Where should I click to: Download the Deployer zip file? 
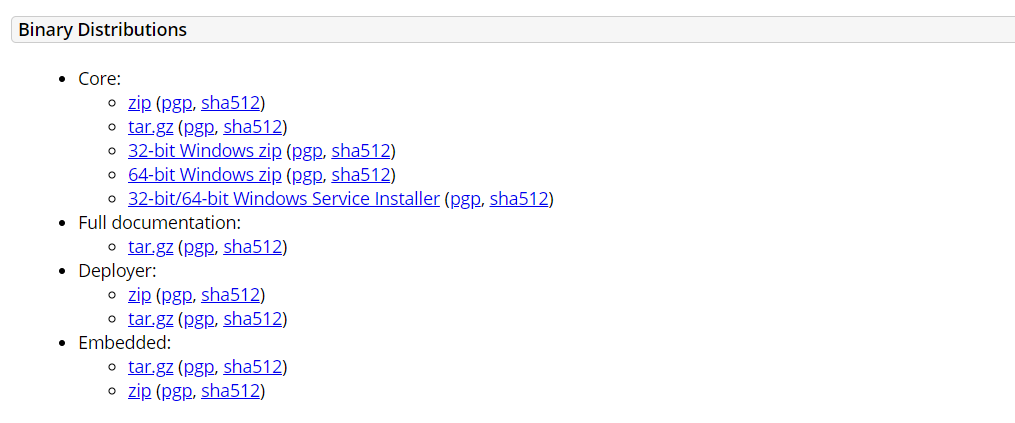(x=139, y=295)
